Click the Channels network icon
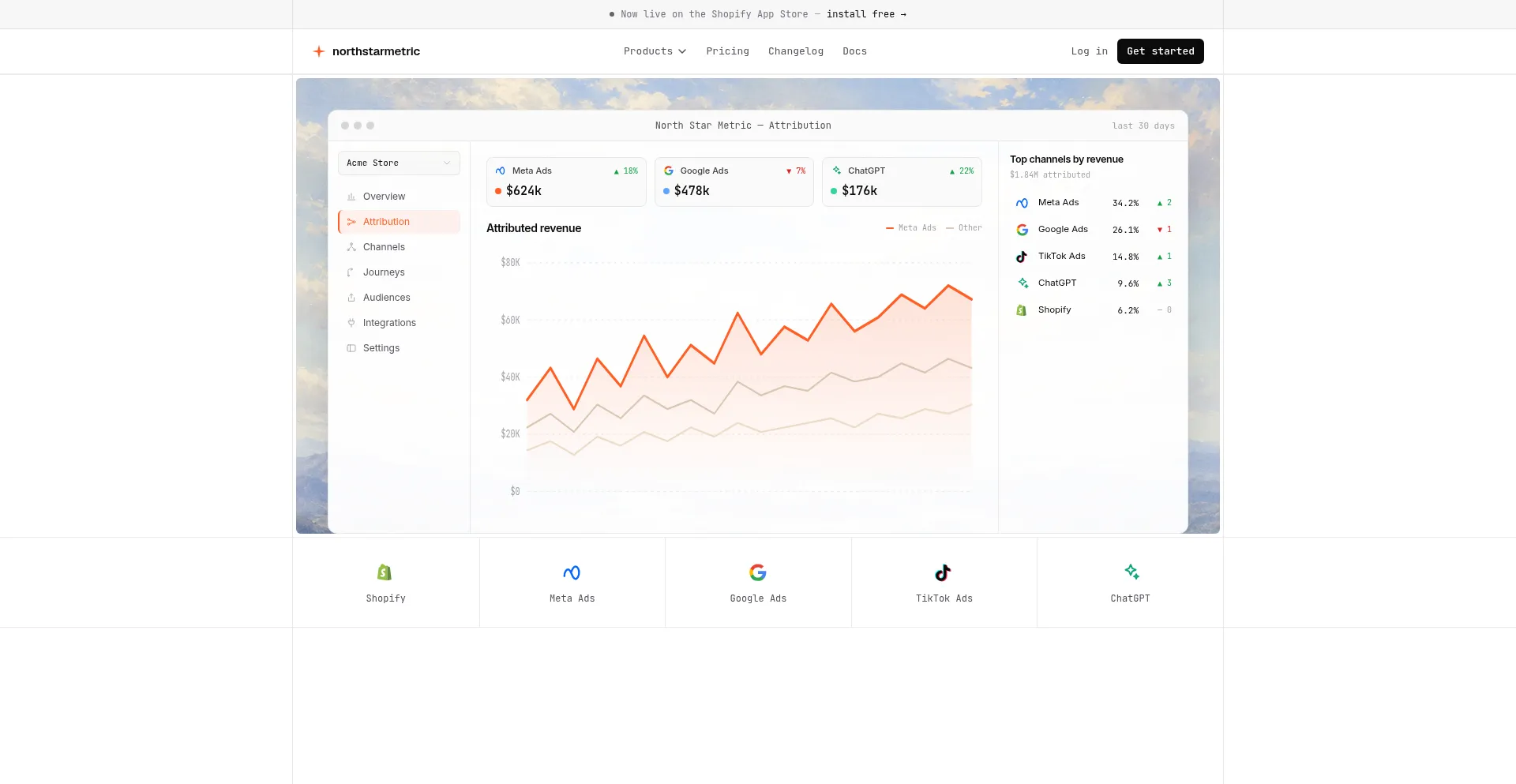Image resolution: width=1516 pixels, height=784 pixels. pos(351,247)
